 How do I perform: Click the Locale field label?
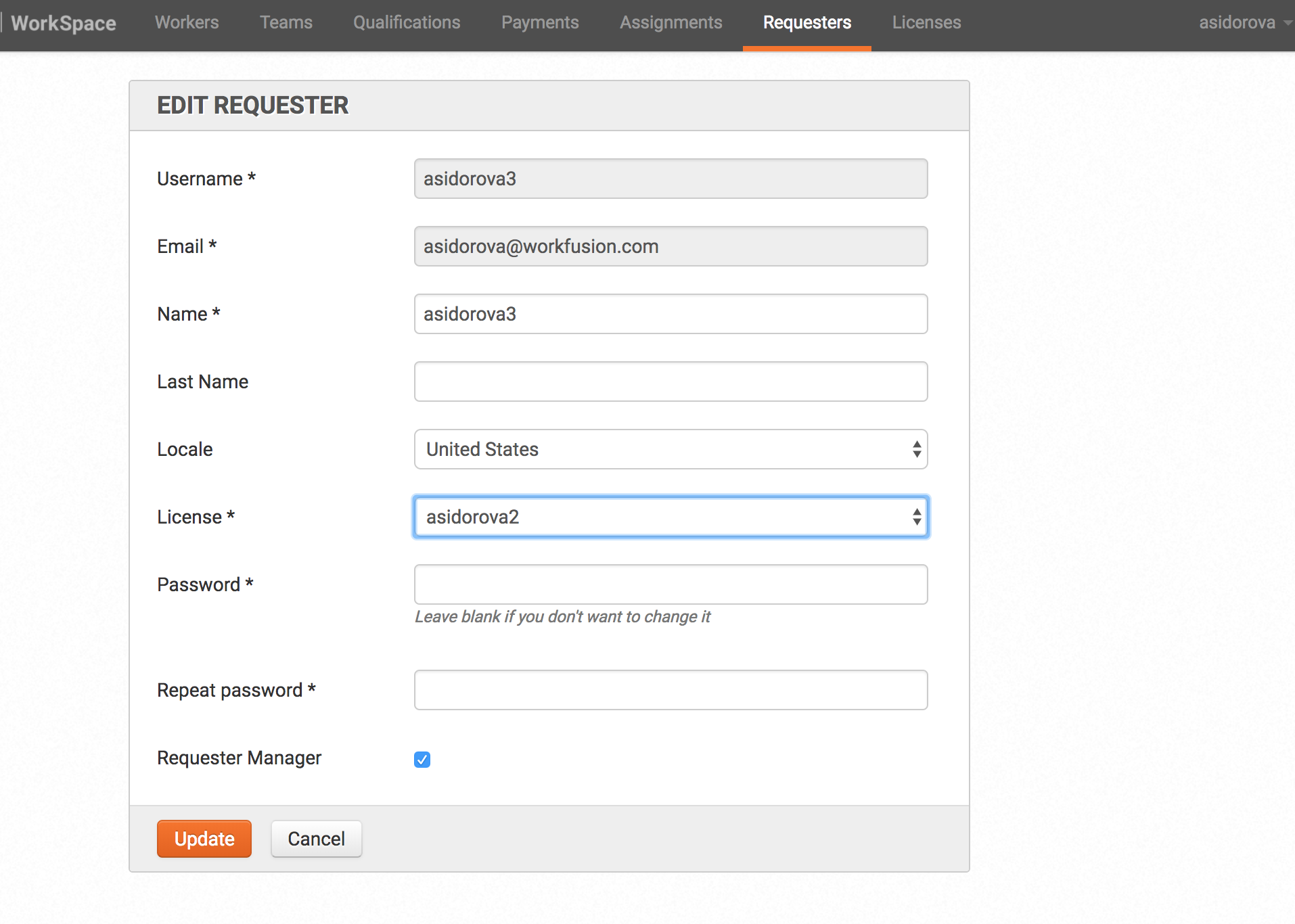(185, 449)
